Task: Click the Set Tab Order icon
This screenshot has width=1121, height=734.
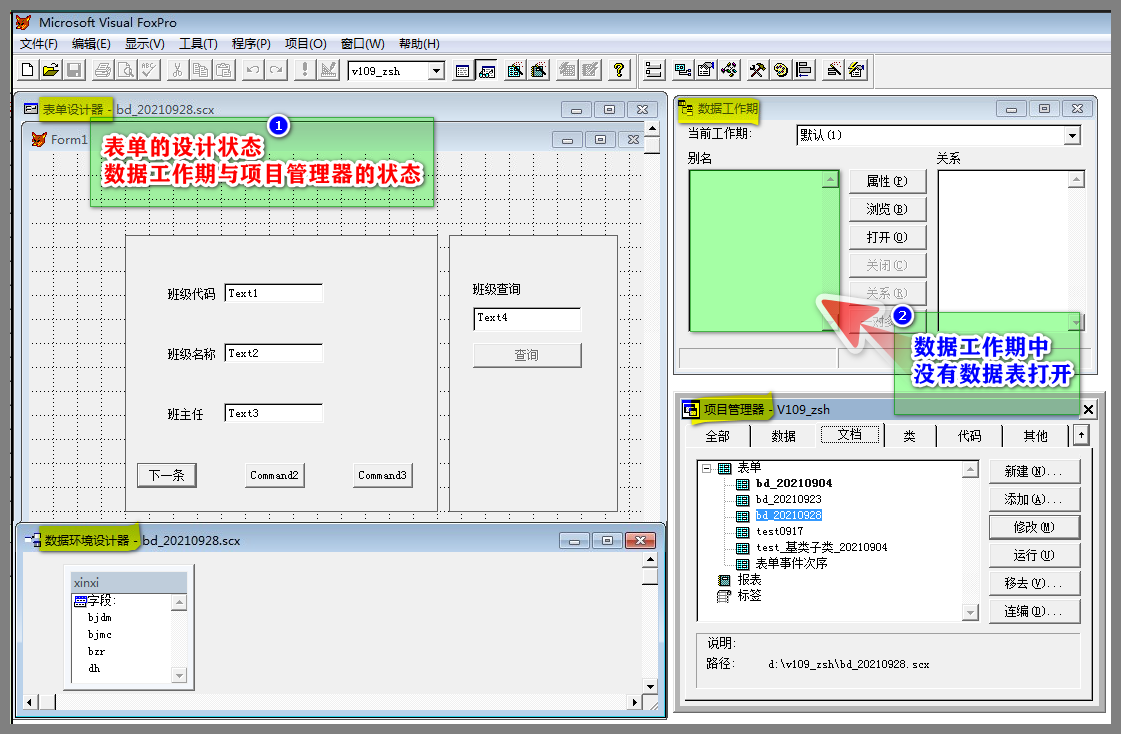Action: click(x=653, y=70)
